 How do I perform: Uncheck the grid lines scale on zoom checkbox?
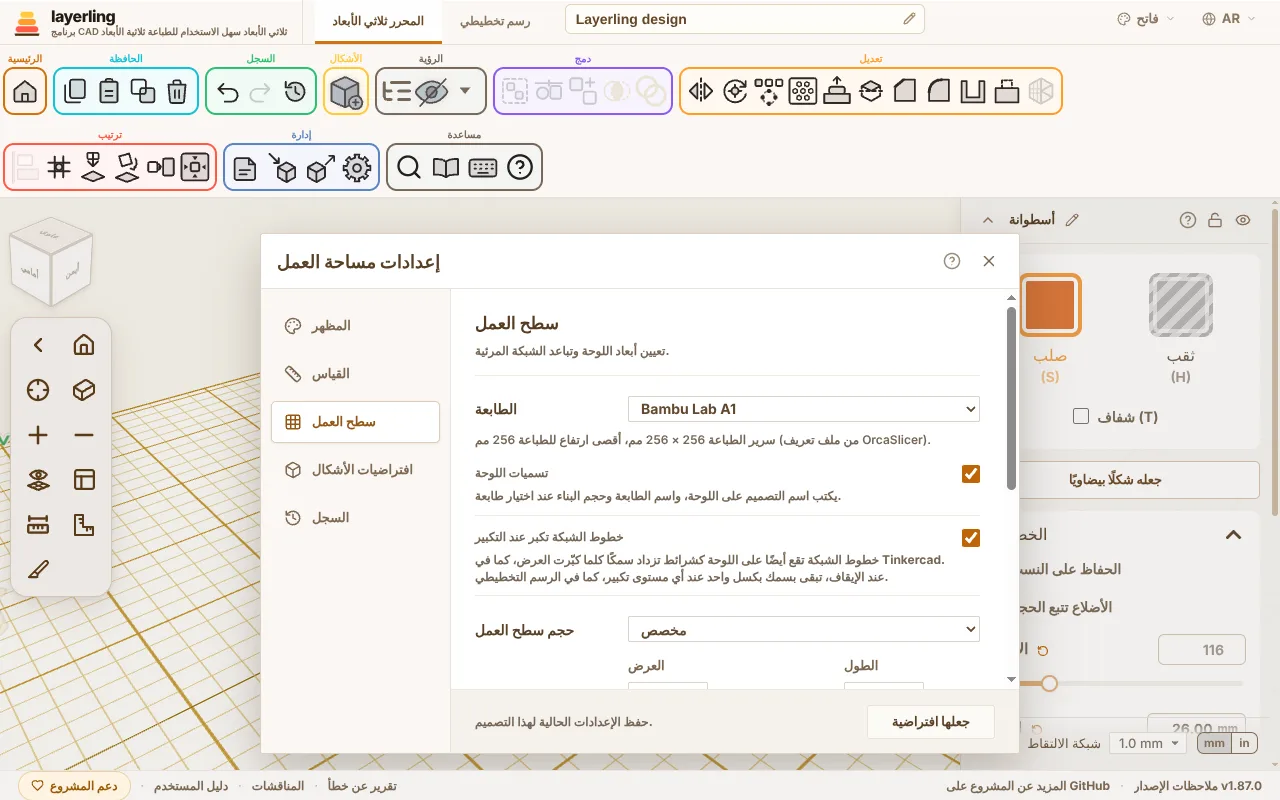(970, 538)
